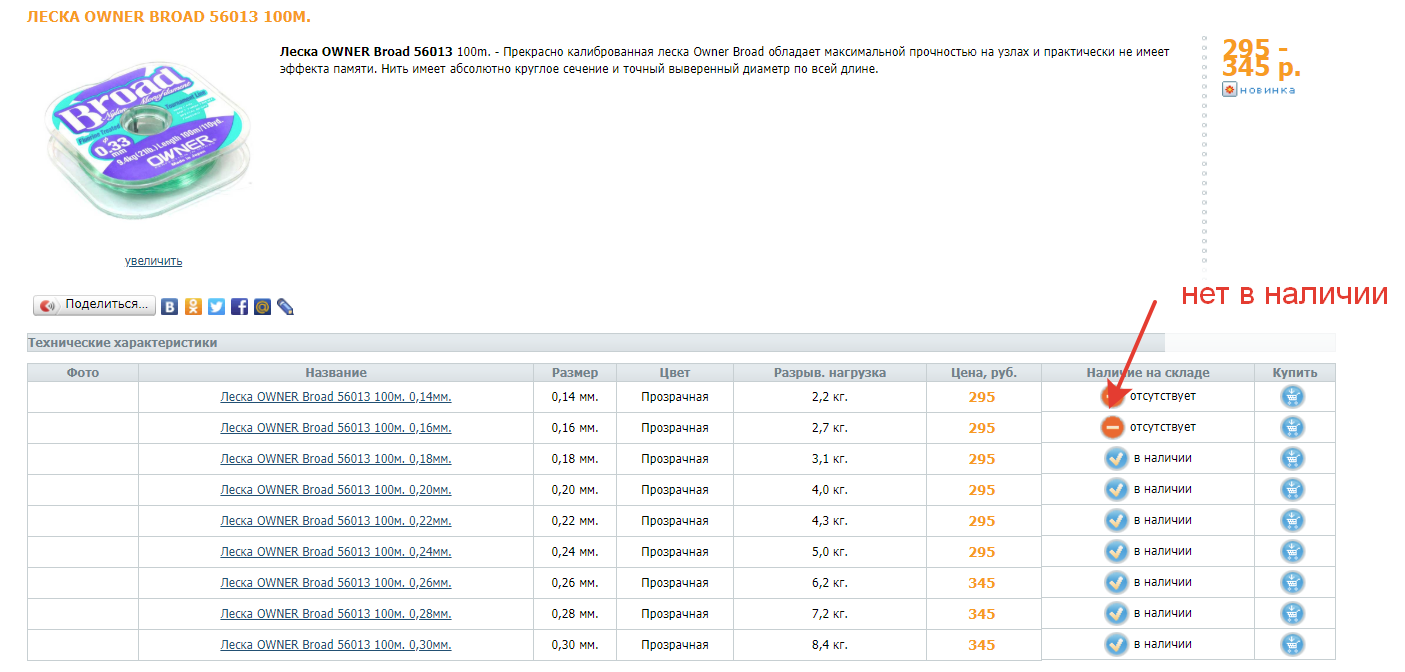Share via the Odnoklassniki icon
Image resolution: width=1405 pixels, height=672 pixels.
[193, 307]
